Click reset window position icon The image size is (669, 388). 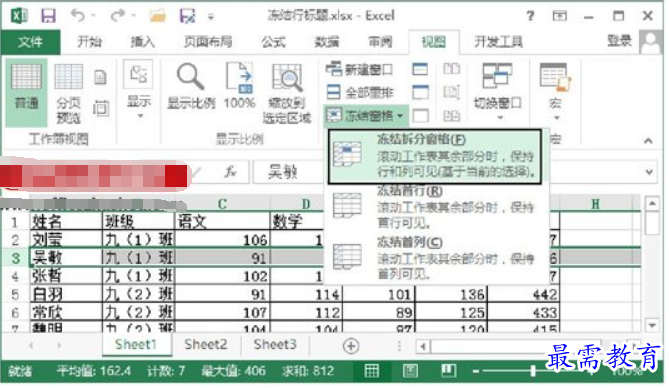point(451,115)
